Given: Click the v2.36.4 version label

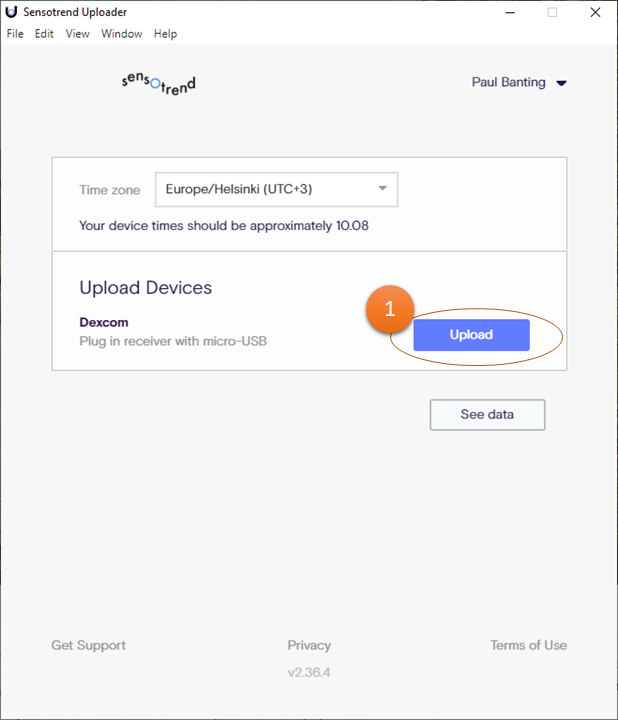Looking at the screenshot, I should [309, 672].
